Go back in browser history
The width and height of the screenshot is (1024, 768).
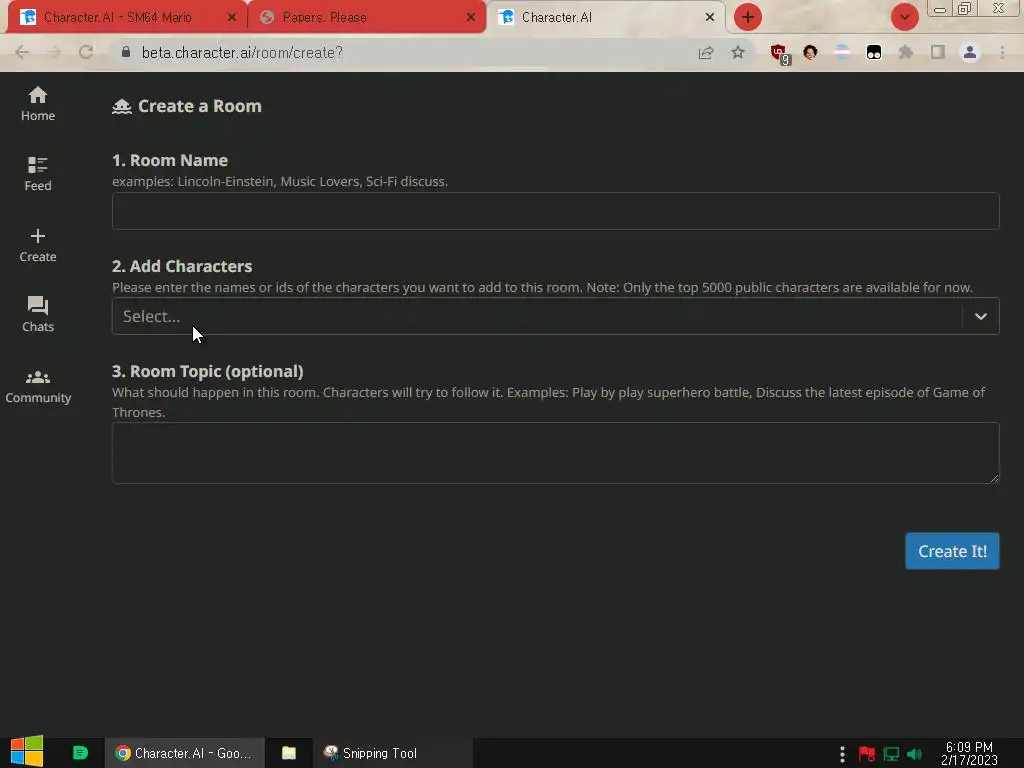click(22, 52)
